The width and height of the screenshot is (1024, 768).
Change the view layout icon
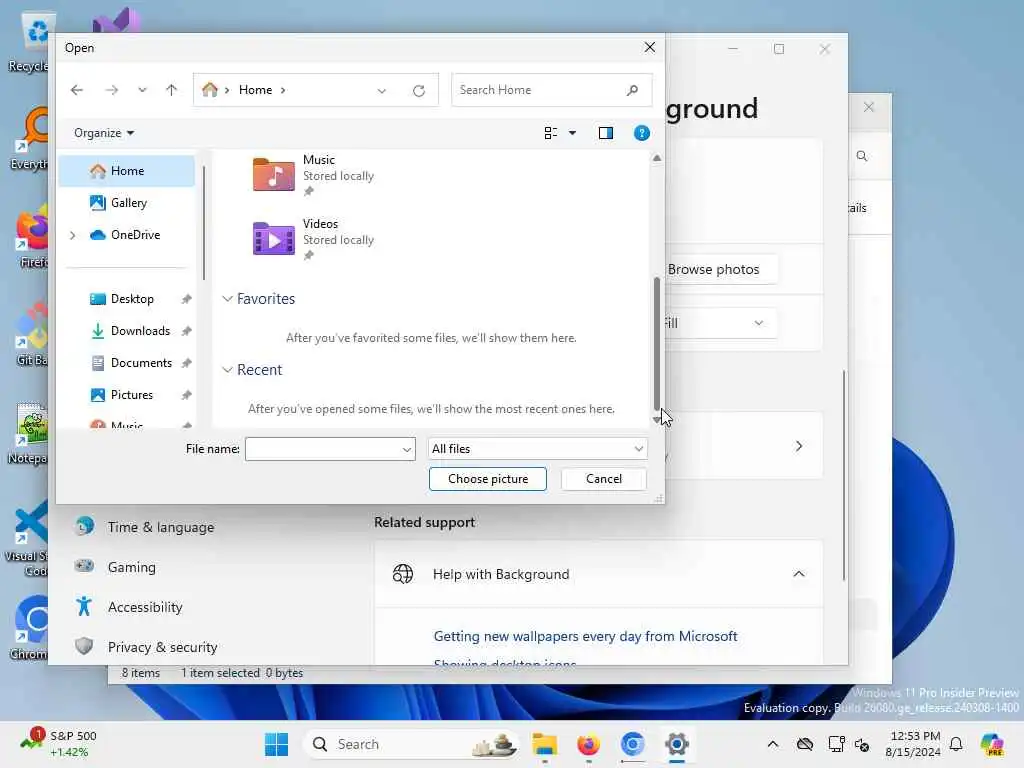(x=551, y=133)
